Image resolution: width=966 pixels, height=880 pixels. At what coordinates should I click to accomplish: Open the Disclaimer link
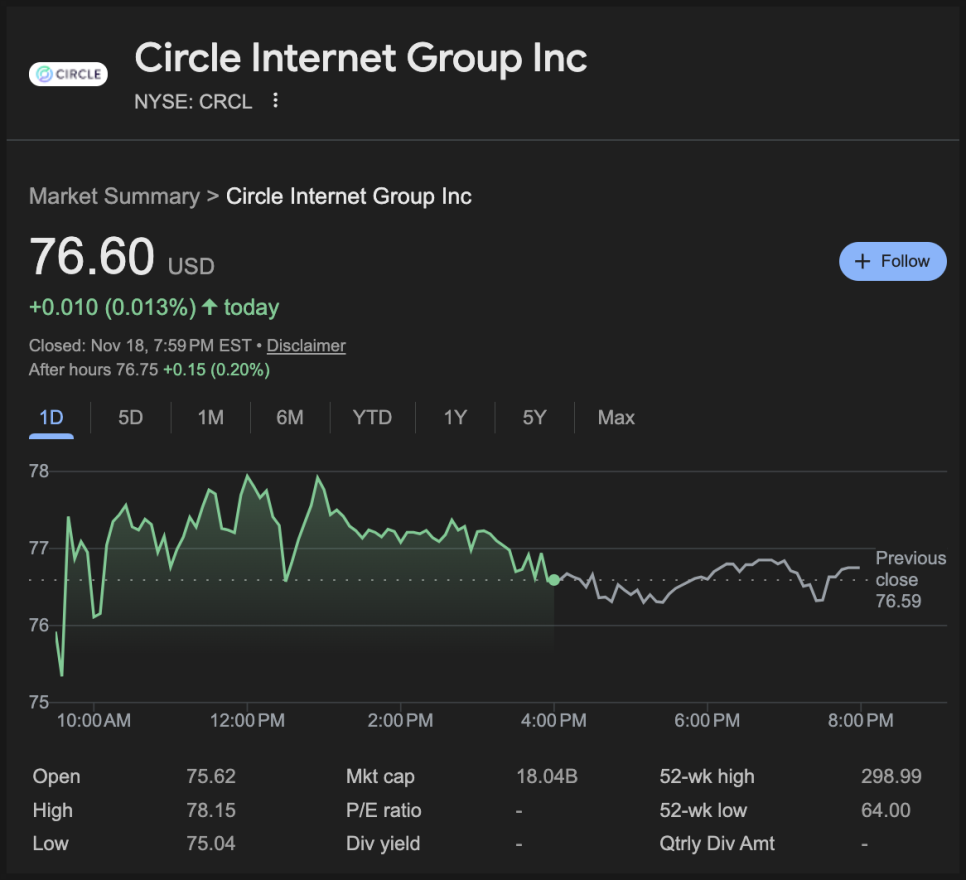pyautogui.click(x=306, y=346)
